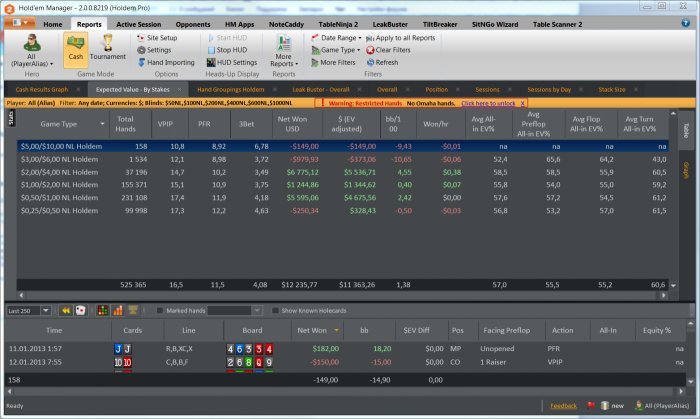Select the hand from 11.01.2013 1:57
Viewport: 700px width, 419px height.
pyautogui.click(x=345, y=348)
